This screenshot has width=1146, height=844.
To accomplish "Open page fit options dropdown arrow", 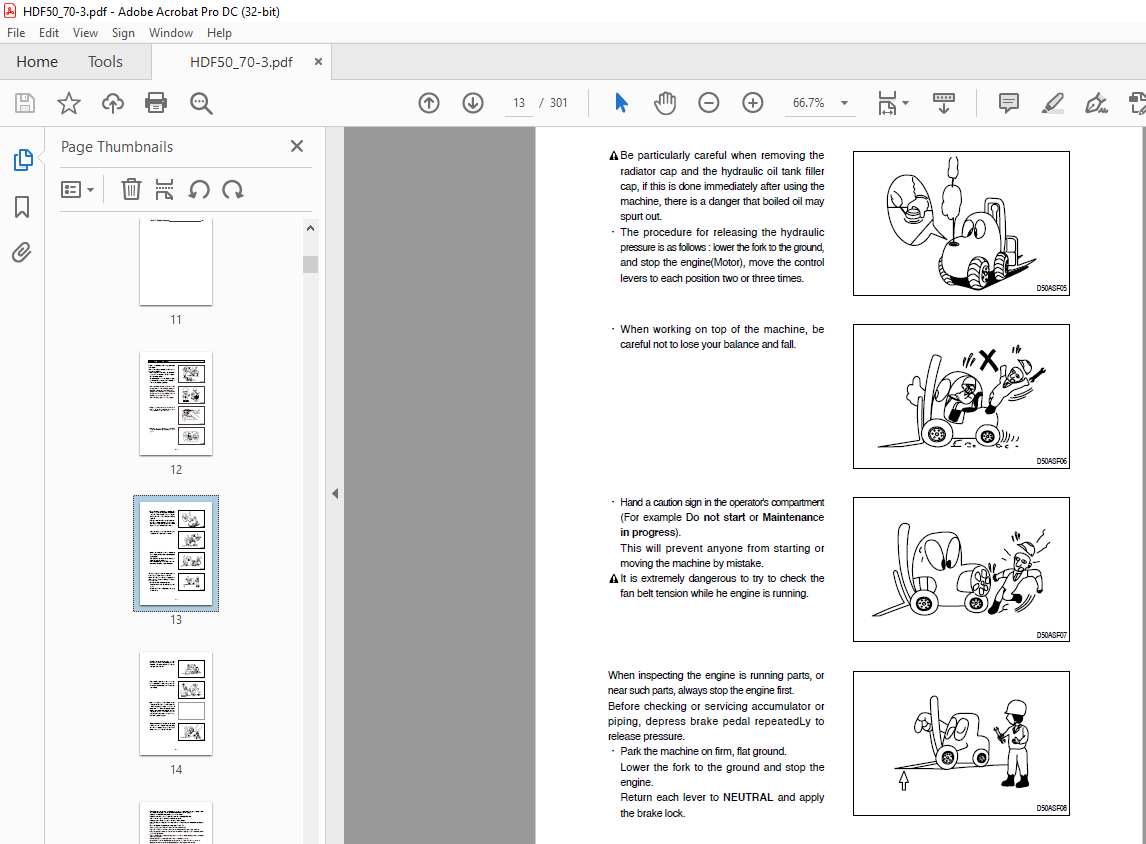I will point(906,103).
